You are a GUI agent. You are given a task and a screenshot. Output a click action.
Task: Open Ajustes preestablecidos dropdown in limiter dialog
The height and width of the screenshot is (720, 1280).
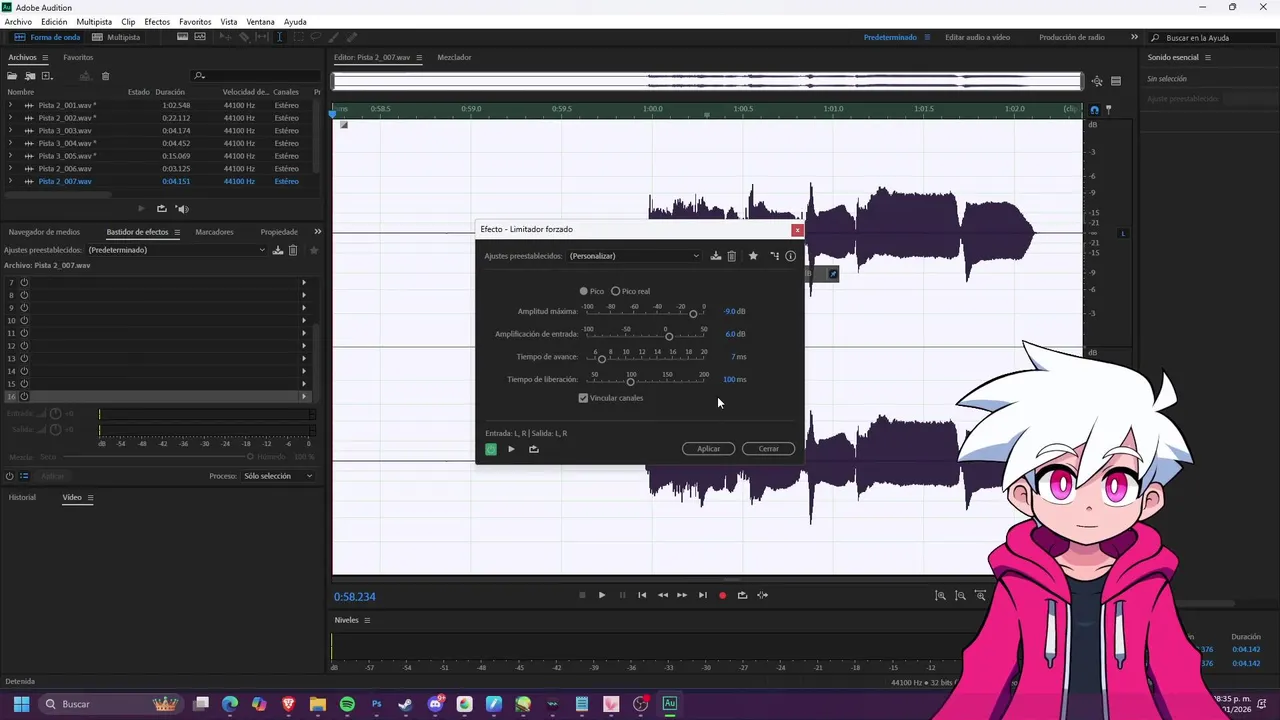pos(634,256)
